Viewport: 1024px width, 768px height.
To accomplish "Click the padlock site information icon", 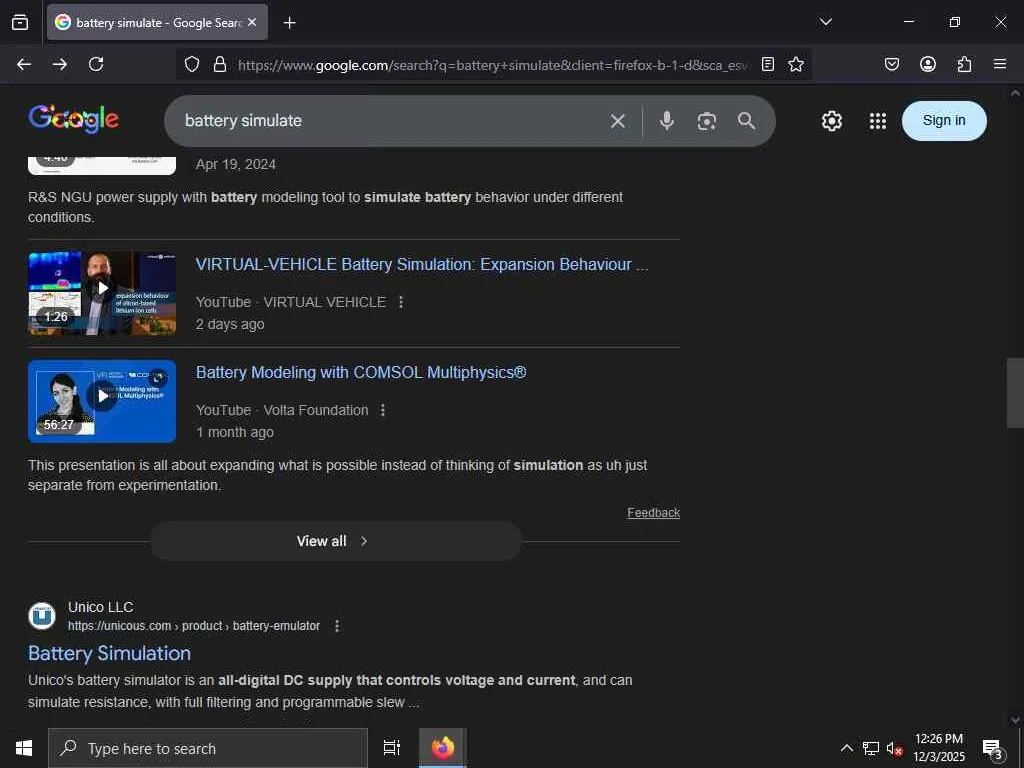I will point(220,64).
